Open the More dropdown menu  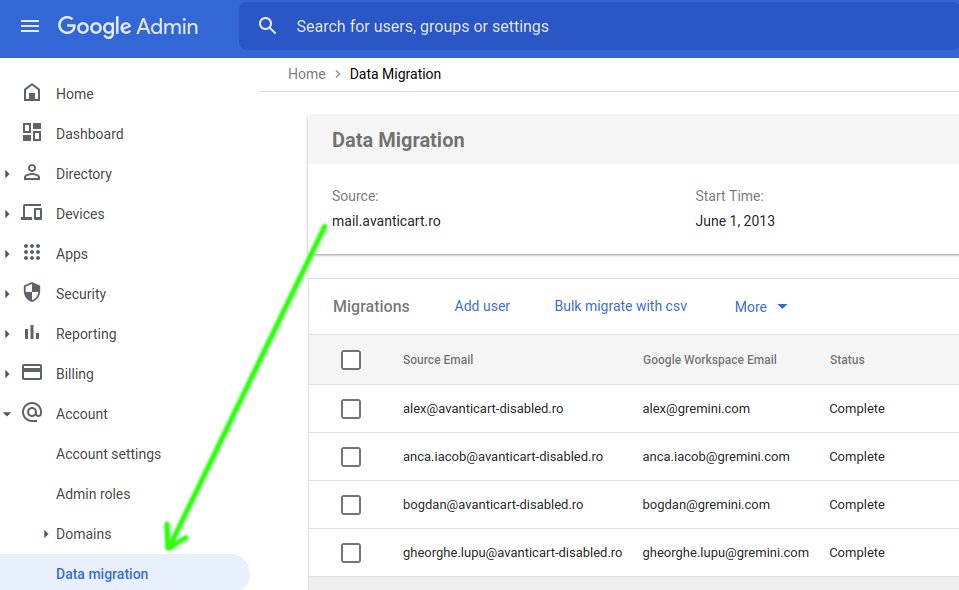point(761,306)
